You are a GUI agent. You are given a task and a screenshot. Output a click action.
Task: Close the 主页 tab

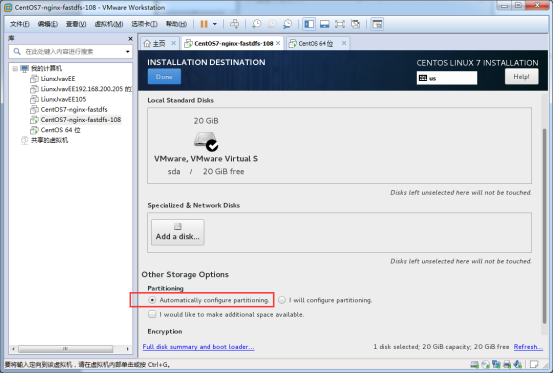174,43
